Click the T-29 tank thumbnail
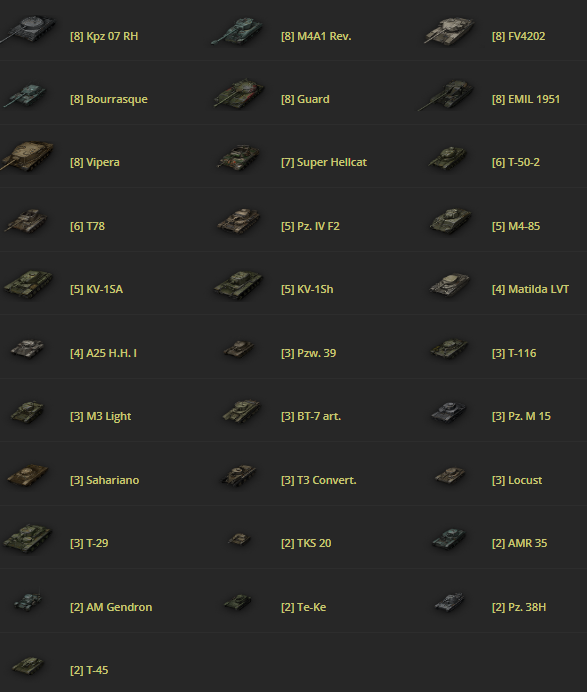The height and width of the screenshot is (692, 587). pyautogui.click(x=27, y=538)
